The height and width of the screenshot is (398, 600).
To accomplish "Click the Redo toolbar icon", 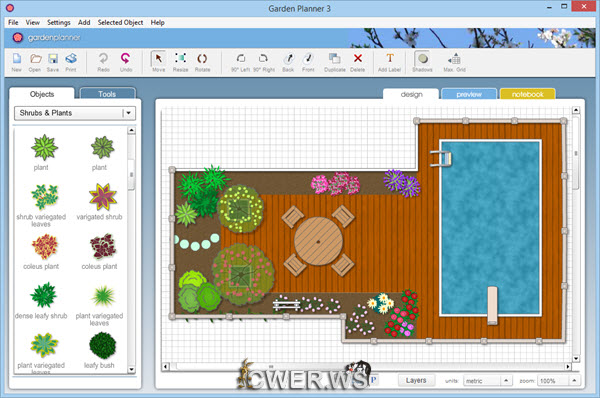I will [x=103, y=62].
